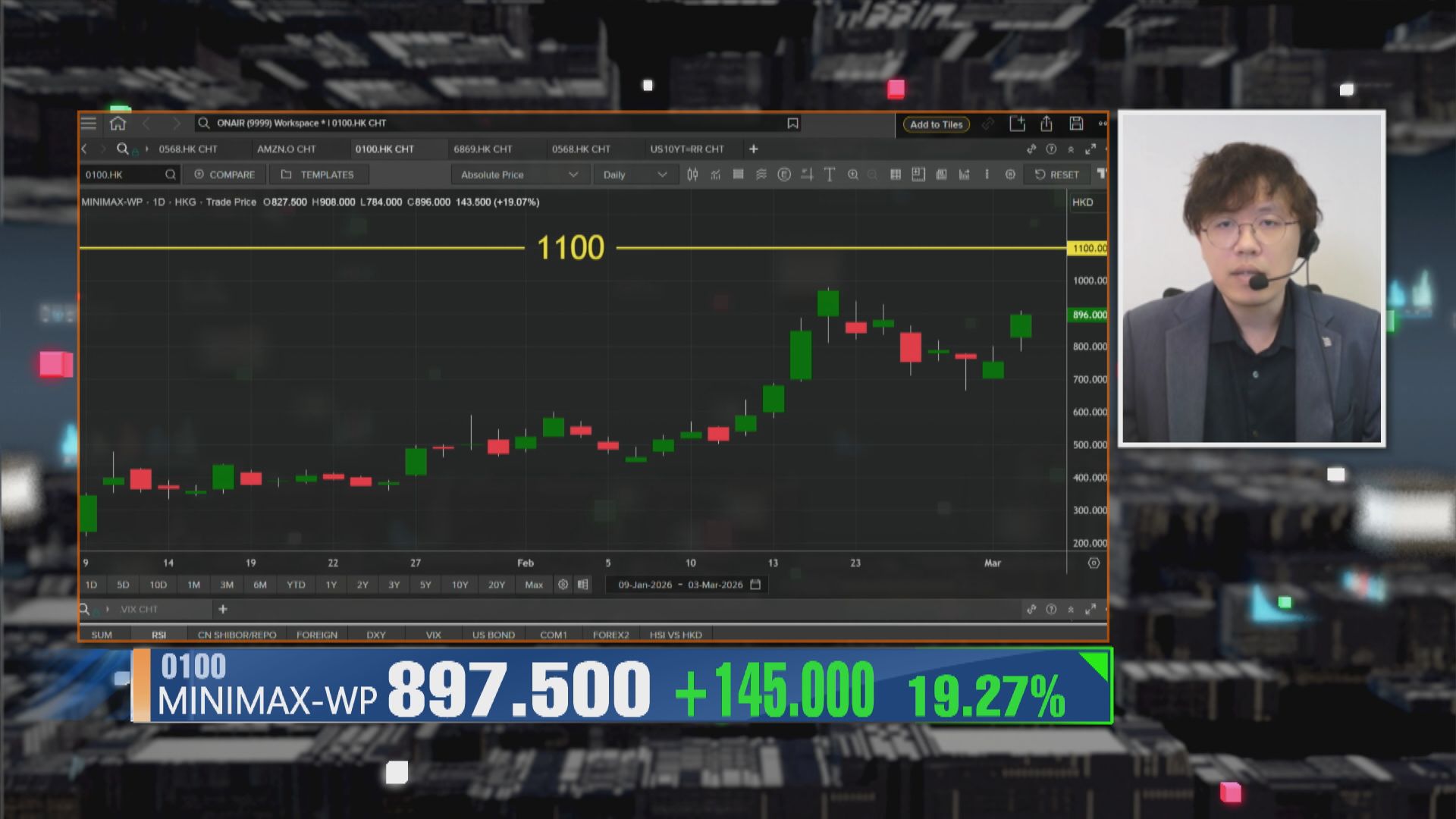Image resolution: width=1456 pixels, height=819 pixels.
Task: Click the zoom in magnifier icon
Action: coord(852,174)
